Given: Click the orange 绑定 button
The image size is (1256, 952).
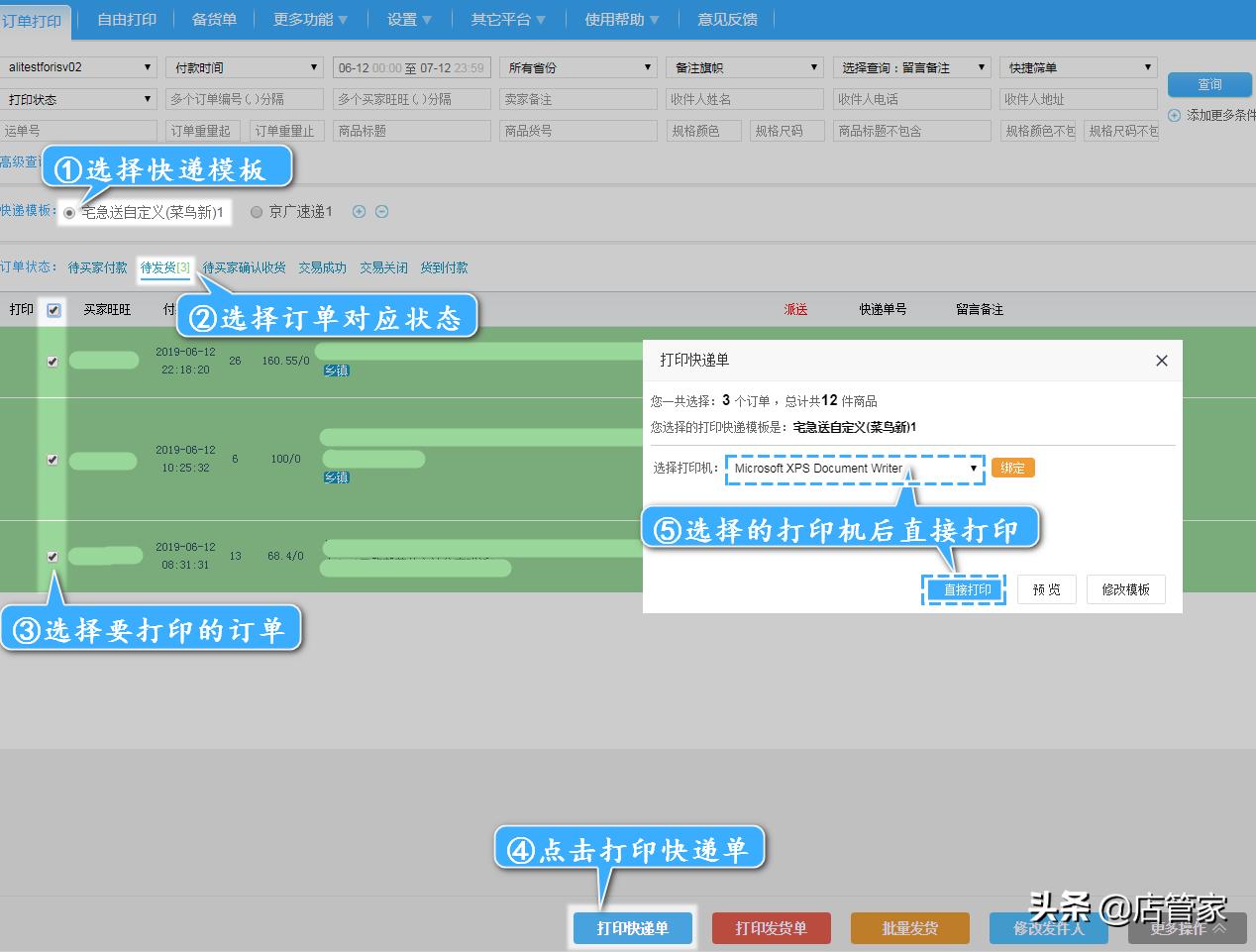Looking at the screenshot, I should click(x=1012, y=468).
